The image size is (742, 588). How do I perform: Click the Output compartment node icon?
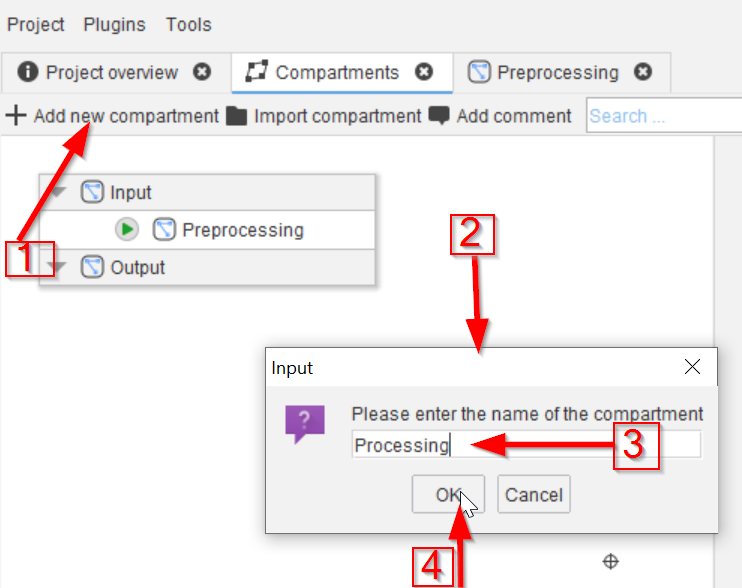click(93, 267)
